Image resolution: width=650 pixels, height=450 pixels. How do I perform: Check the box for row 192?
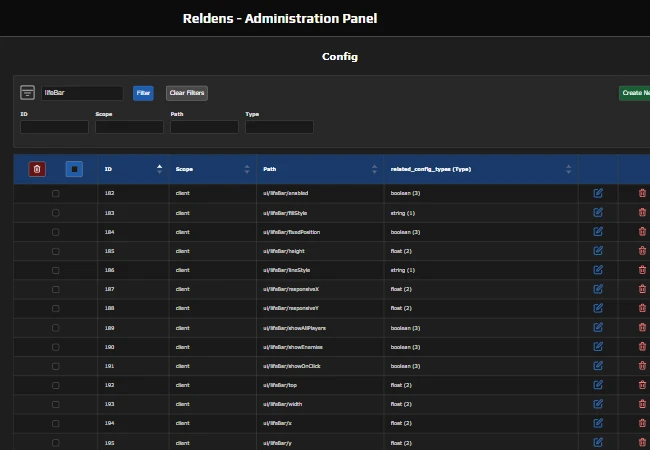56,385
